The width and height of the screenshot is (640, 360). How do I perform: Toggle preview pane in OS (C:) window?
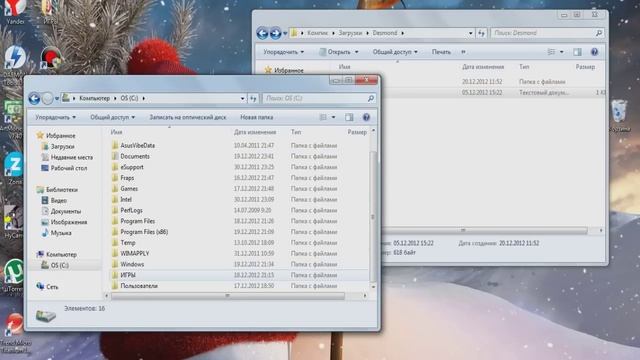[x=349, y=118]
